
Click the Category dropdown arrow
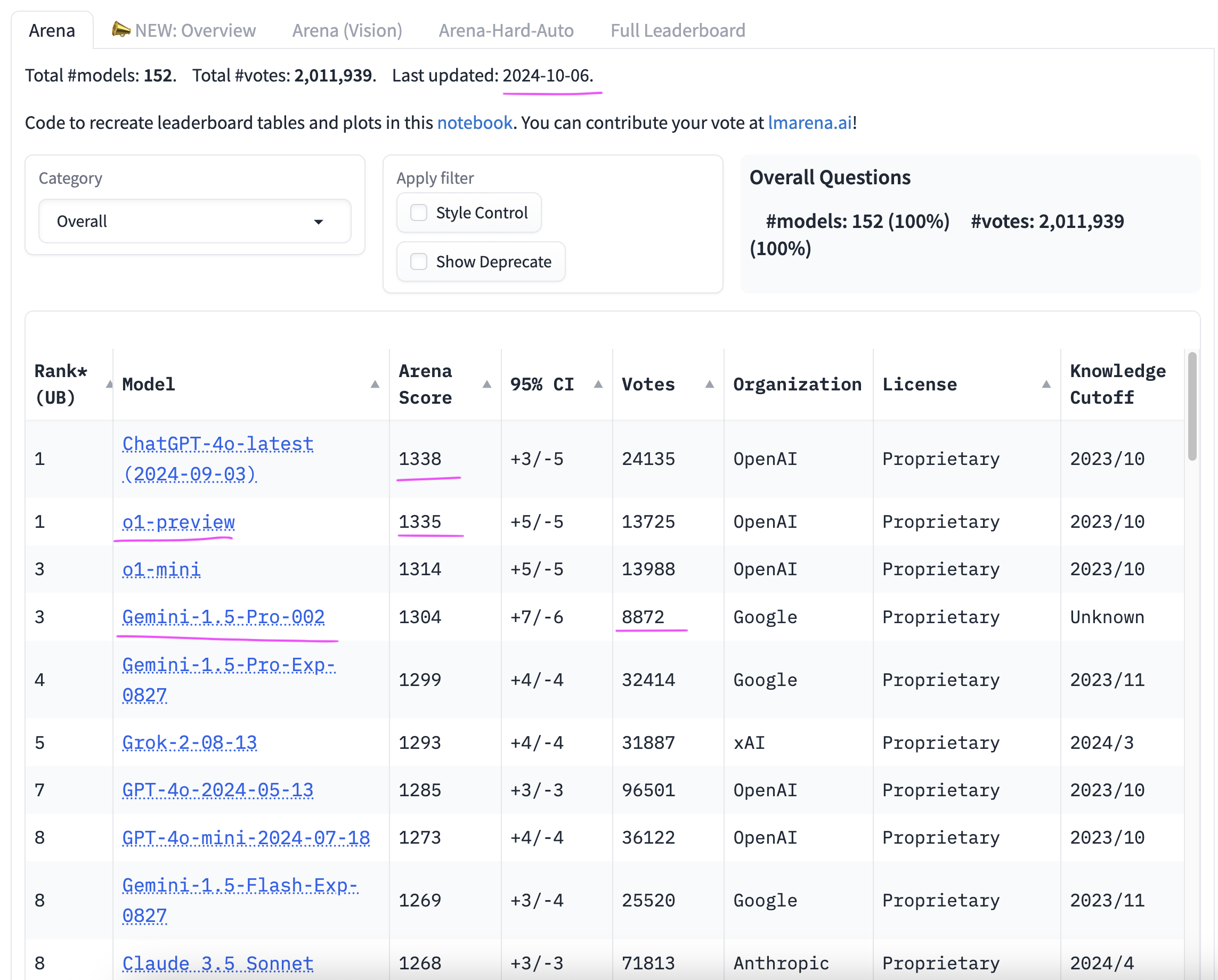pyautogui.click(x=319, y=222)
